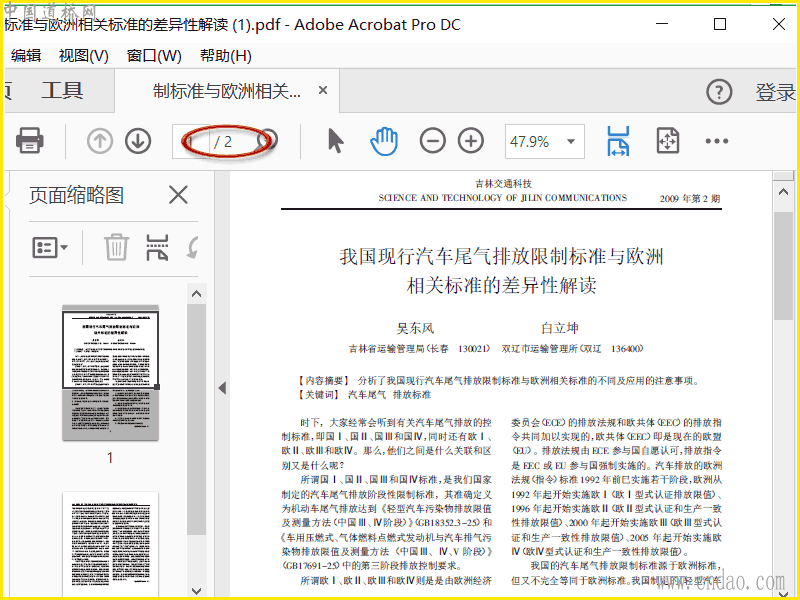Viewport: 800px width, 600px height.
Task: Go to next page with down arrow
Action: pos(138,141)
